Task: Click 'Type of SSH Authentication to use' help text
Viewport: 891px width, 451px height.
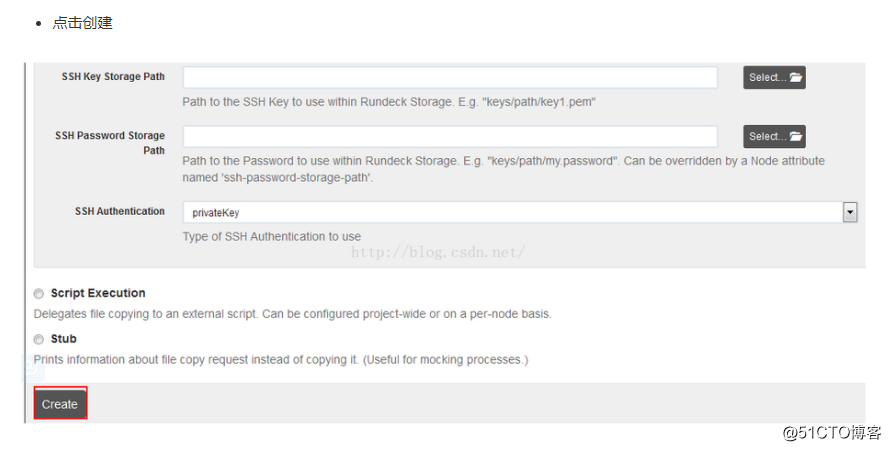Action: coord(272,236)
